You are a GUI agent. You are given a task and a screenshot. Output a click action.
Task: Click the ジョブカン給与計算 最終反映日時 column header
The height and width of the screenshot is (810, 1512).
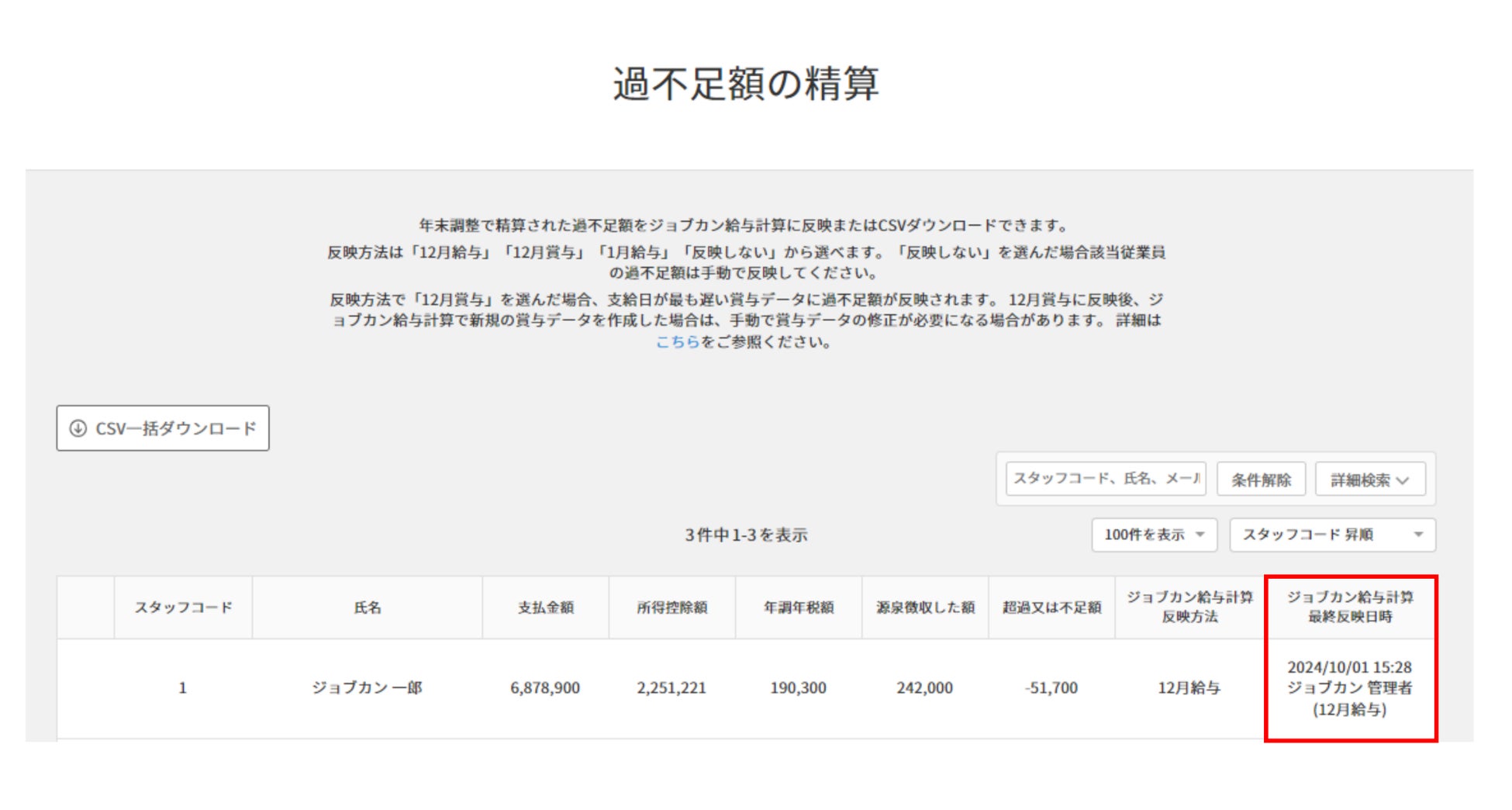(x=1350, y=607)
